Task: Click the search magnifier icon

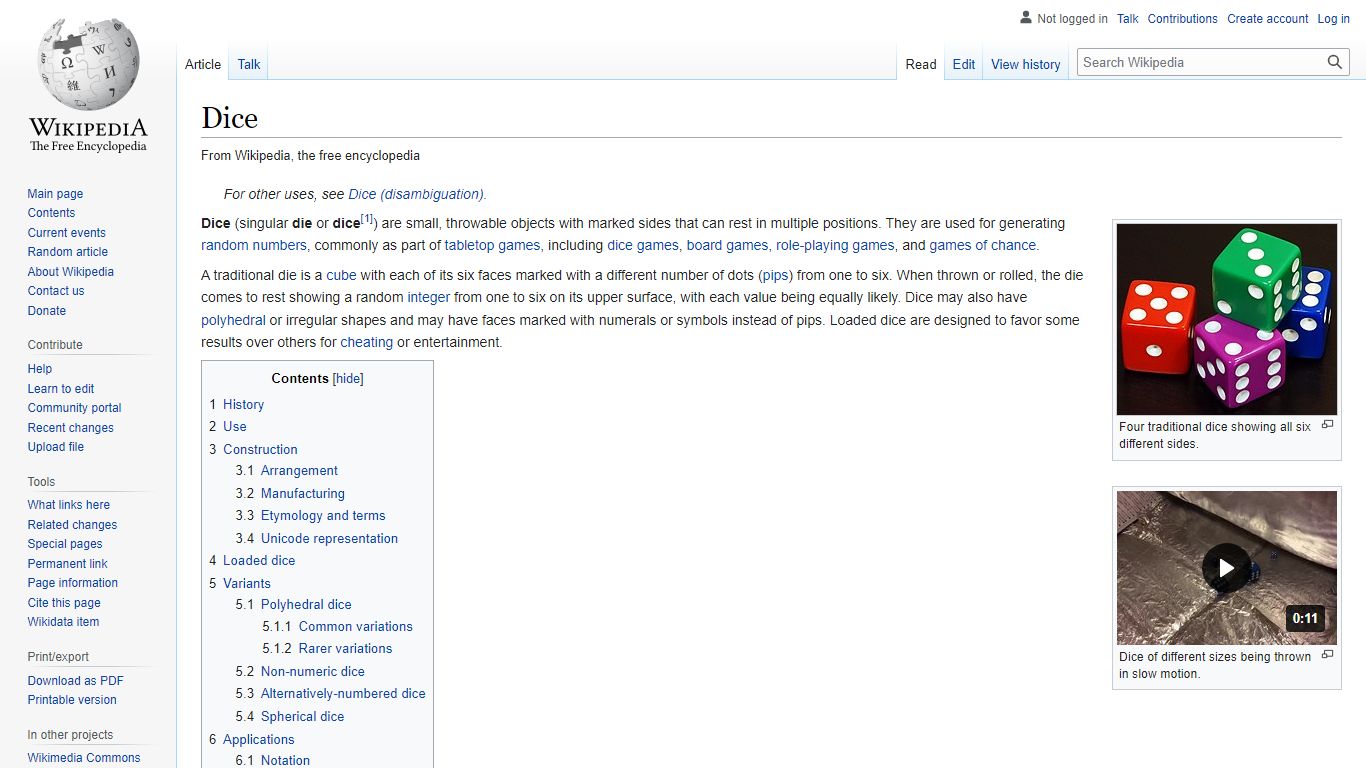Action: 1335,62
